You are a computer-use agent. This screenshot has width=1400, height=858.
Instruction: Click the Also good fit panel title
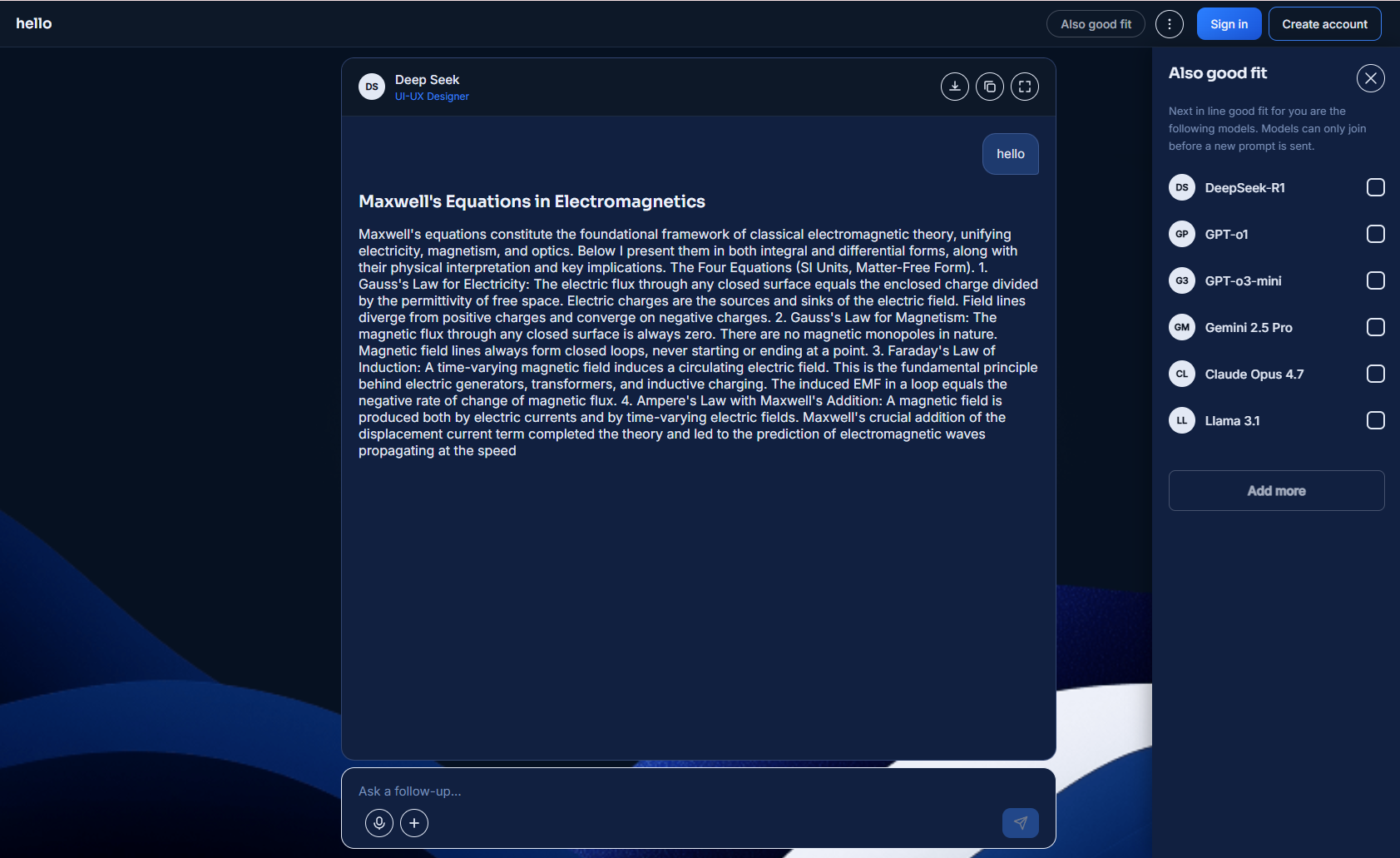click(1218, 73)
